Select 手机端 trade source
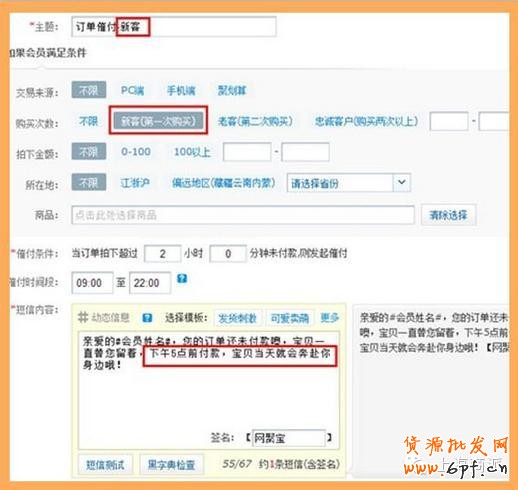Screen dimensions: 518x490 181,90
